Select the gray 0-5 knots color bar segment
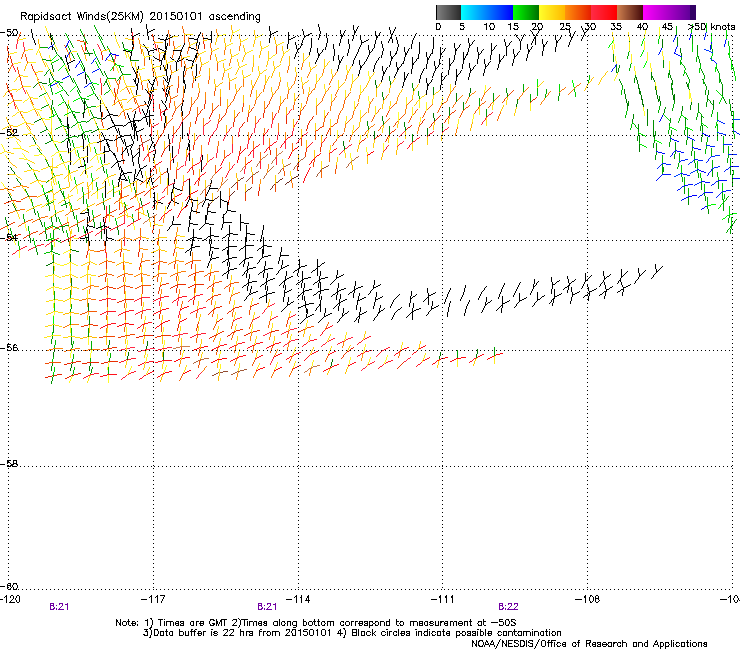Screen dimensions: 740x650 (448, 12)
